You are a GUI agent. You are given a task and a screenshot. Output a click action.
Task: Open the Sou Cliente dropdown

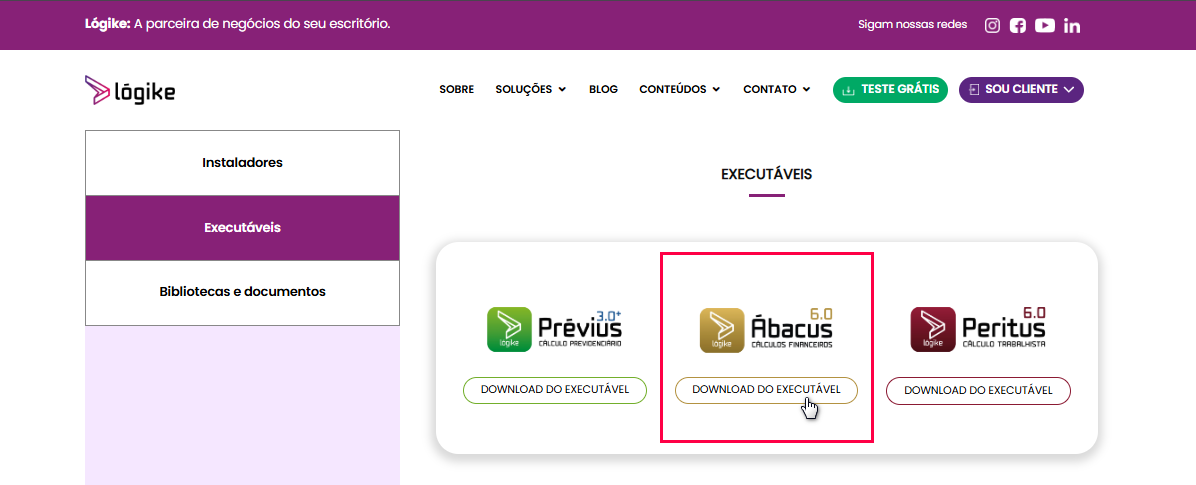1021,90
